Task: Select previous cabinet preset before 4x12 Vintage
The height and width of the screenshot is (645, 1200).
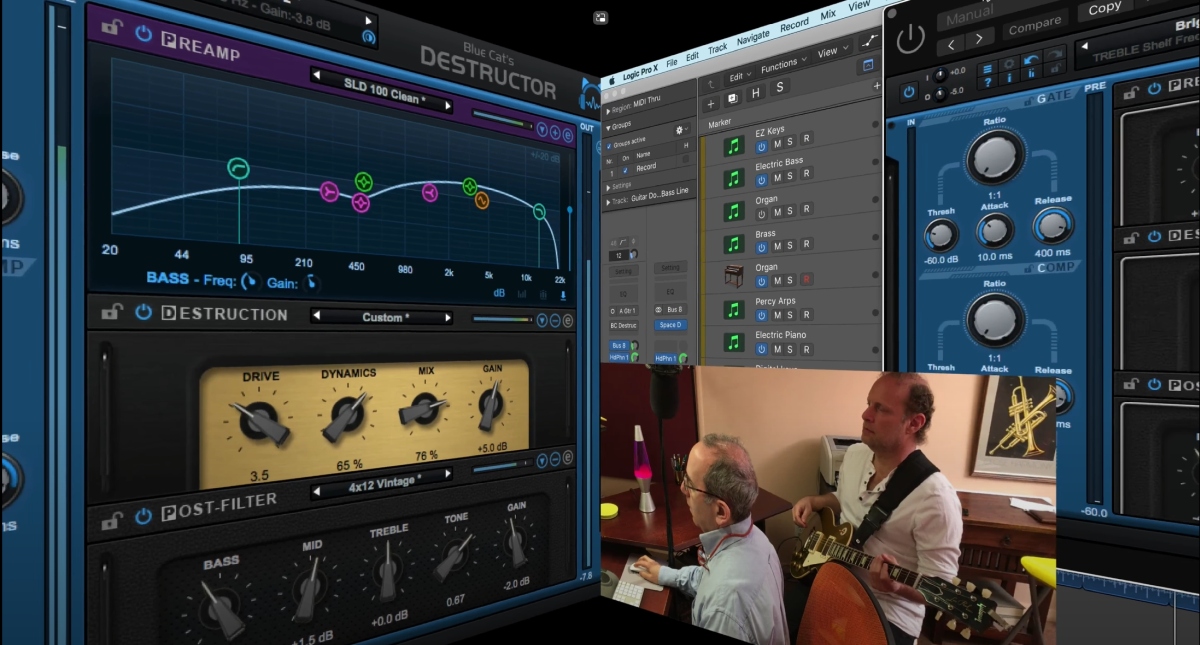Action: pos(317,491)
